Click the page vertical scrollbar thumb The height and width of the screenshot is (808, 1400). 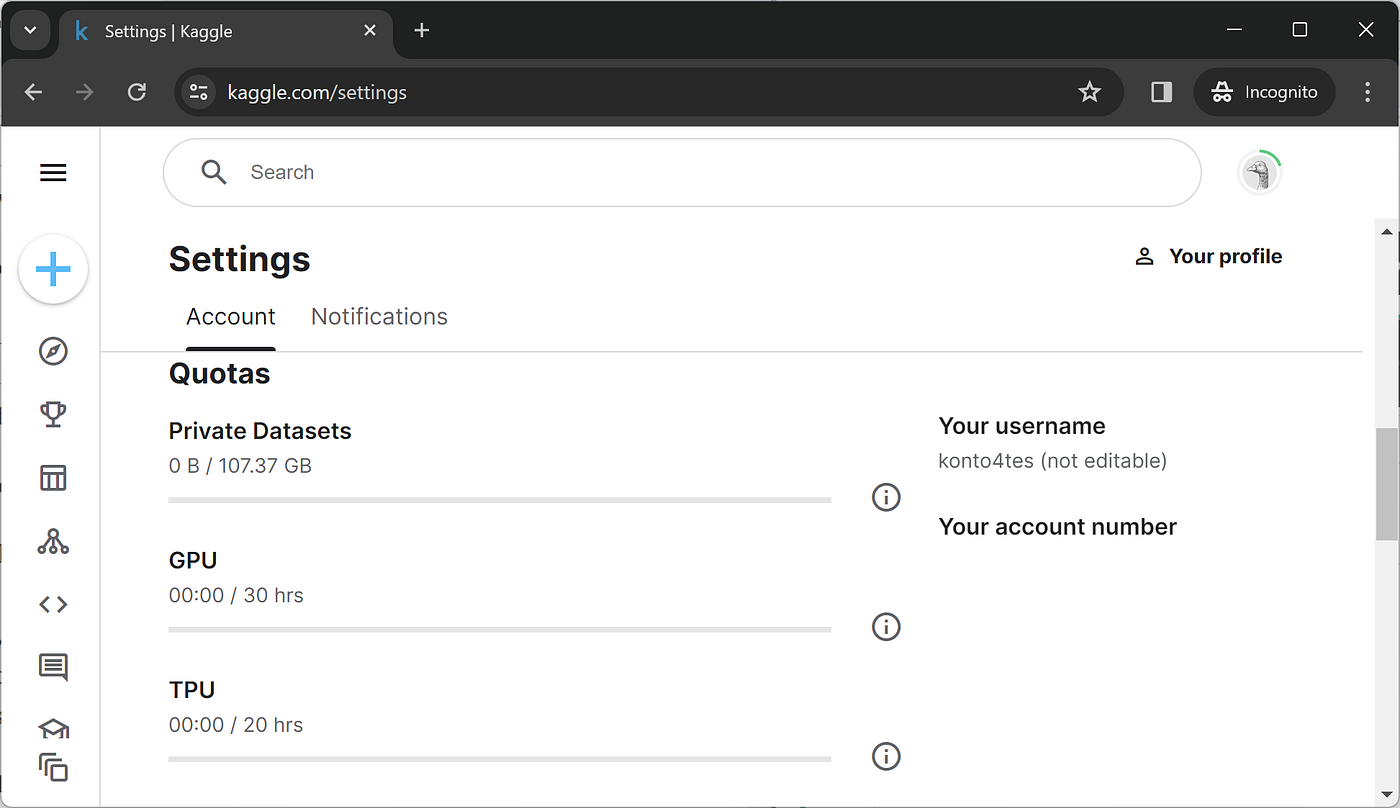pyautogui.click(x=1387, y=485)
